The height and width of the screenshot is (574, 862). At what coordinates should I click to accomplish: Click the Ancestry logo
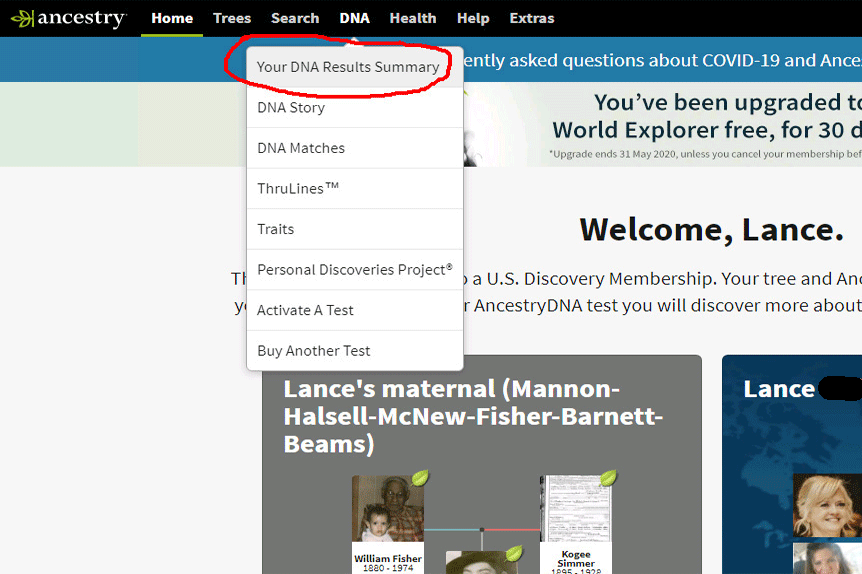[x=69, y=18]
